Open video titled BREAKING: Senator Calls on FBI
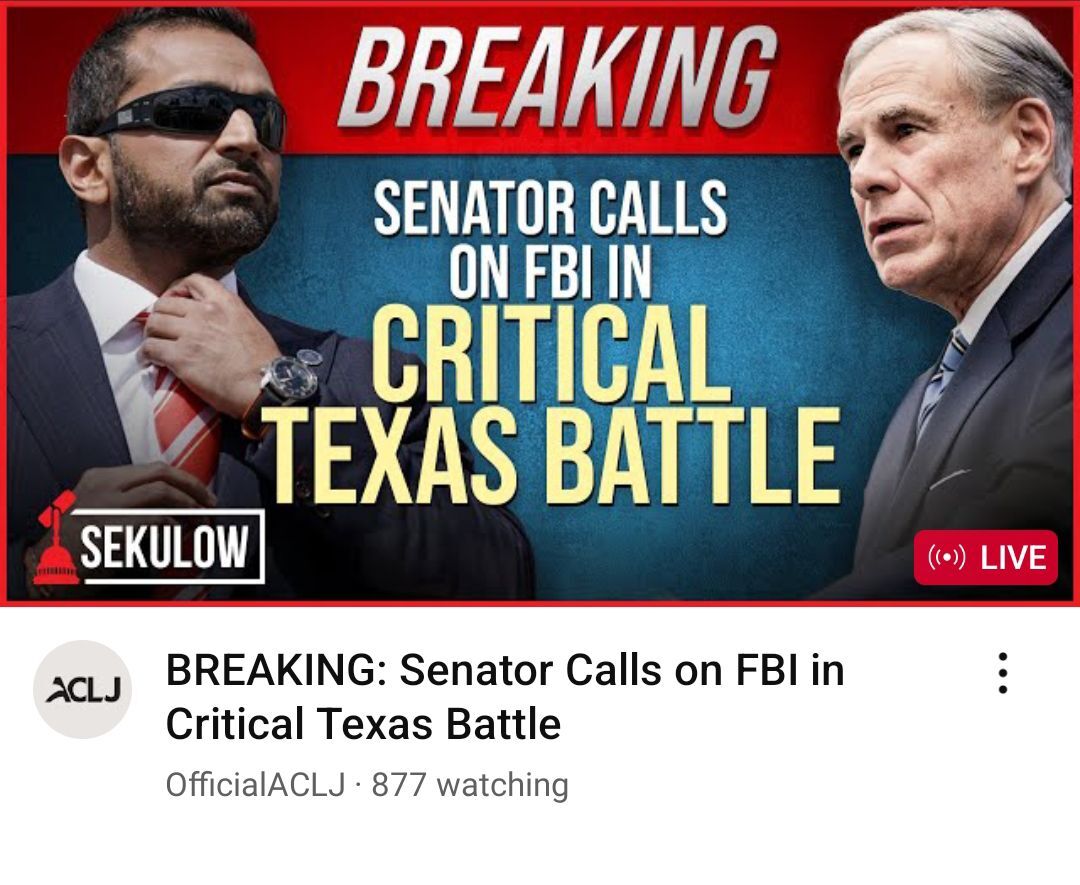 (505, 696)
